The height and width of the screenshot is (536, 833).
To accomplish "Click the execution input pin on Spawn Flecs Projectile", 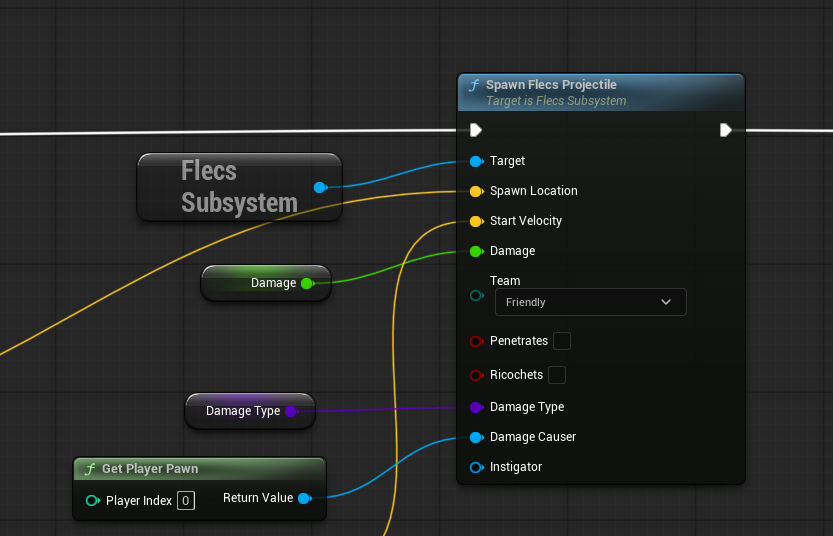I will coord(476,130).
